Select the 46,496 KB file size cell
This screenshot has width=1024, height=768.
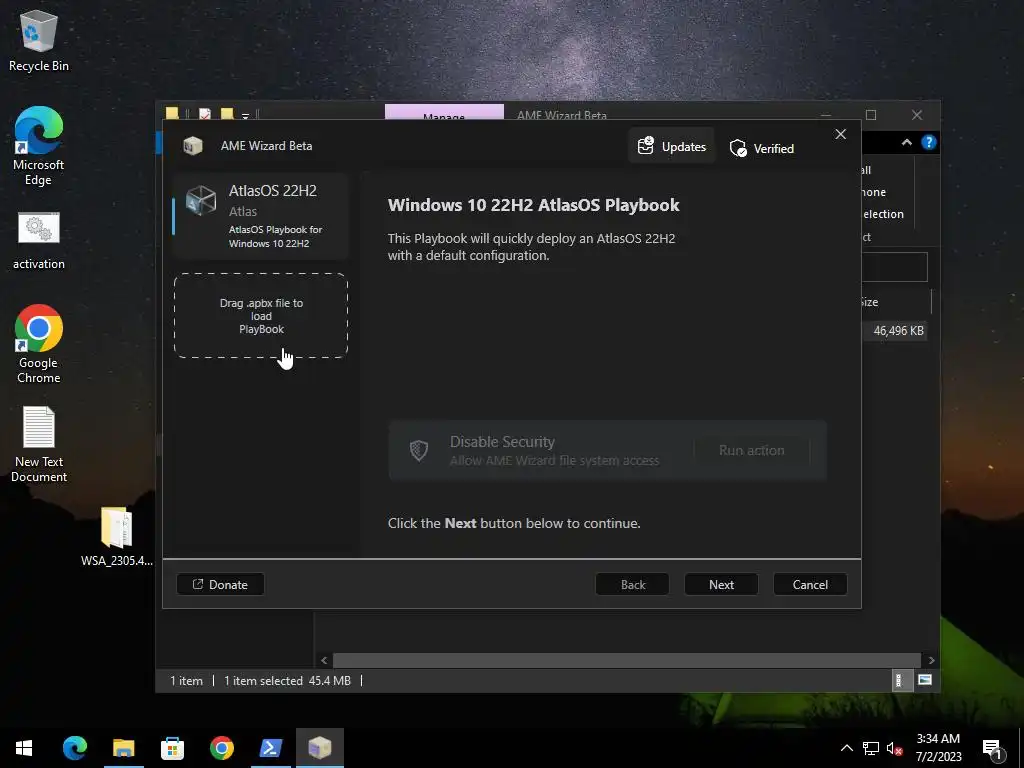pyautogui.click(x=898, y=331)
